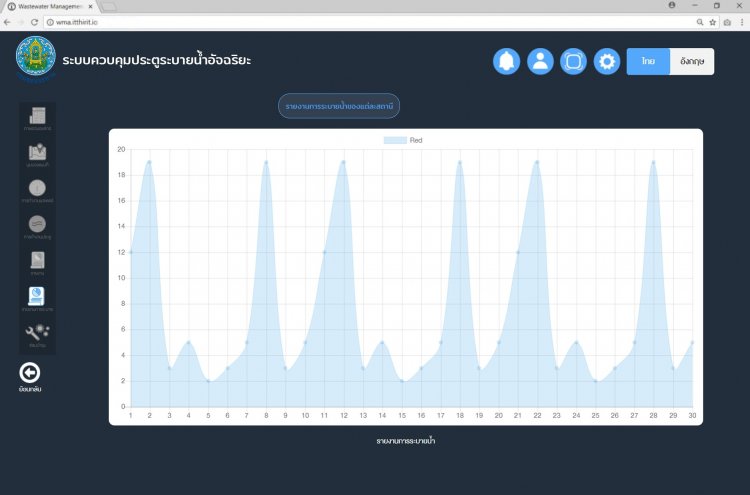
Task: Select the building icon in sidebar
Action: (37, 118)
